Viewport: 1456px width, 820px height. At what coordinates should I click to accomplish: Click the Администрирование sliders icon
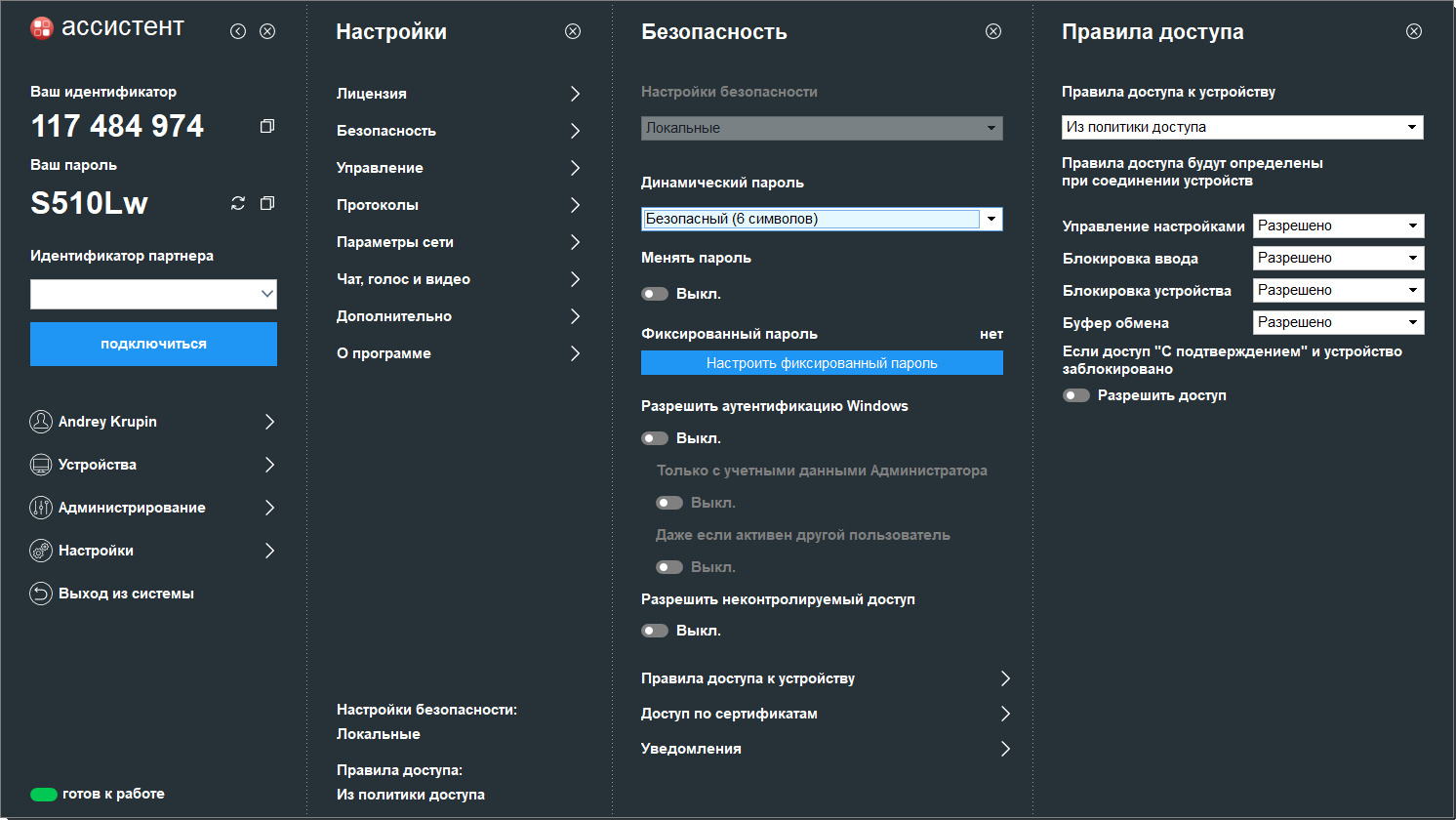(41, 508)
